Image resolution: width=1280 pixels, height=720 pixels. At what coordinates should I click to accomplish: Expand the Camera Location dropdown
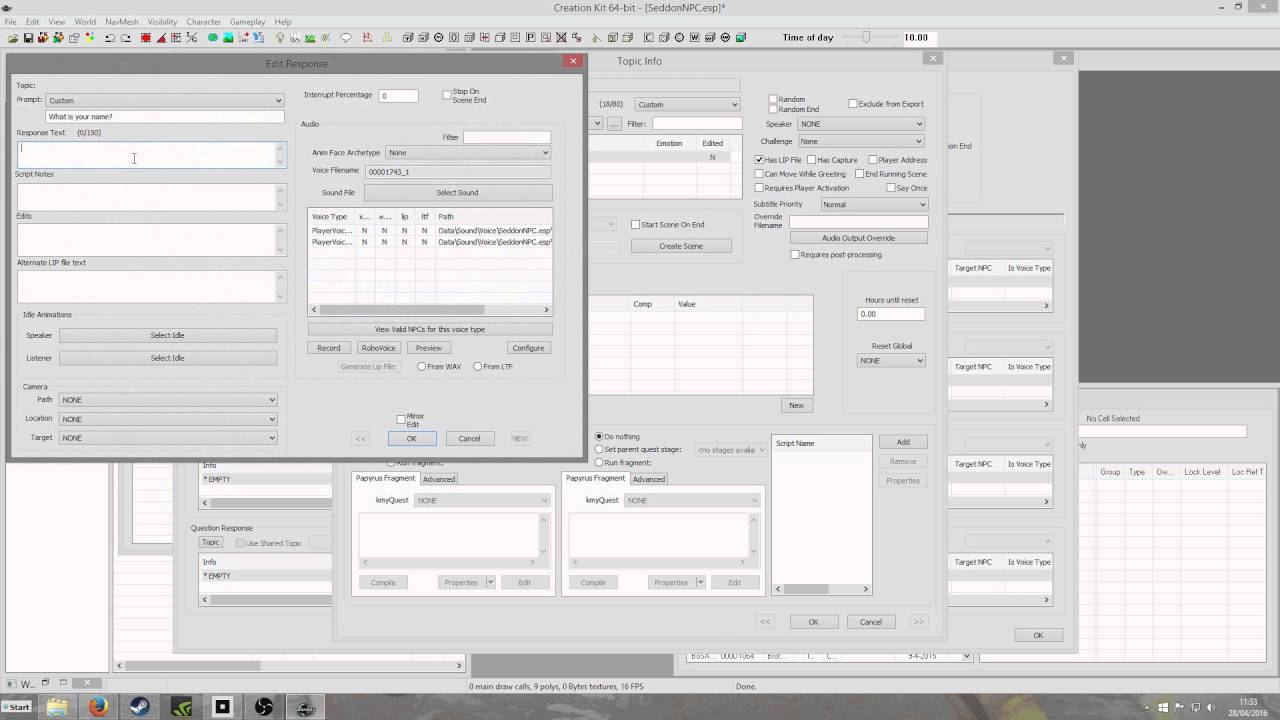tap(168, 419)
